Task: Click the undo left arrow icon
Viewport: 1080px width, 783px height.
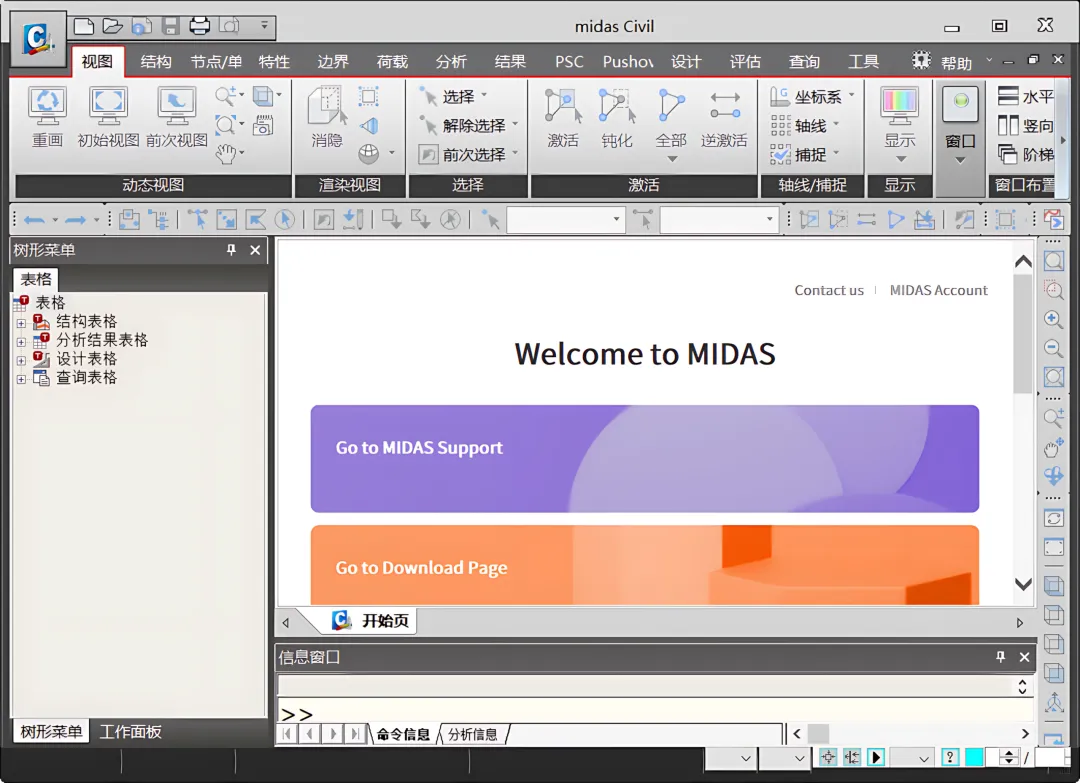Action: (x=34, y=220)
